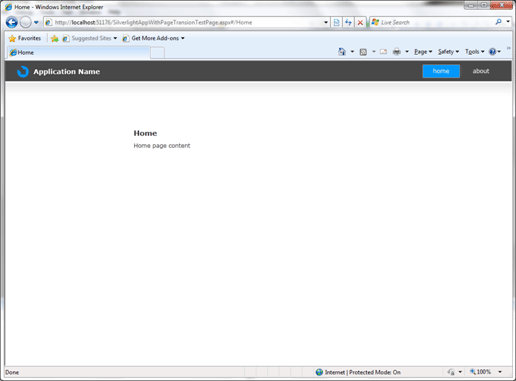Open the Page menu

pyautogui.click(x=423, y=52)
